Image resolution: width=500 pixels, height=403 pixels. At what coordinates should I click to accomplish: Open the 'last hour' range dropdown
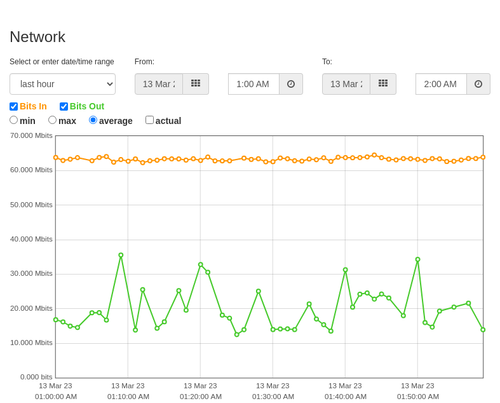63,84
